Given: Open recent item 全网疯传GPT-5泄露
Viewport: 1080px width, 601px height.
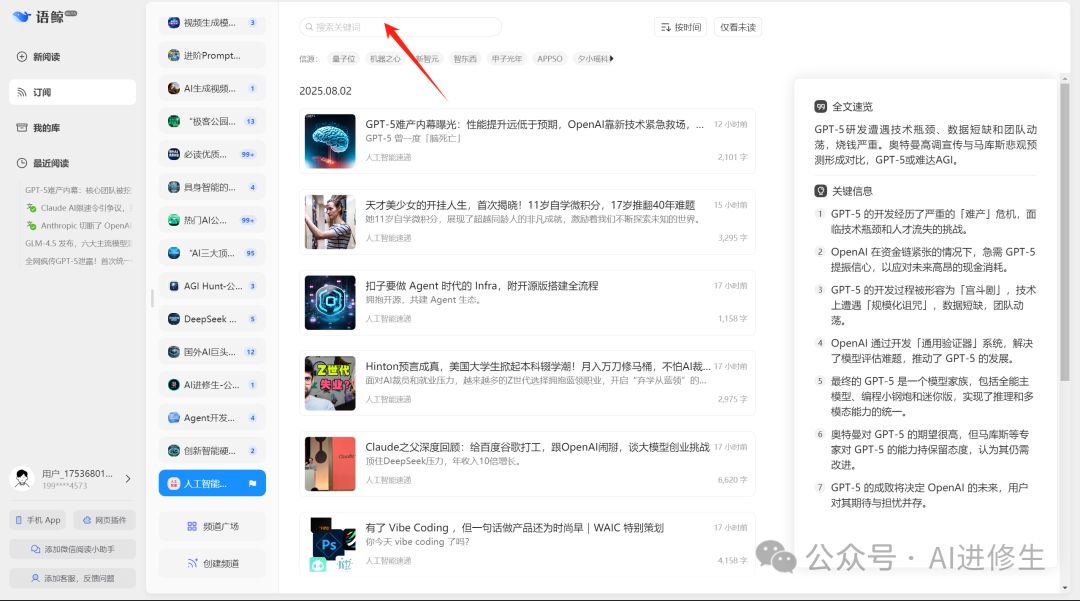Looking at the screenshot, I should pyautogui.click(x=78, y=261).
